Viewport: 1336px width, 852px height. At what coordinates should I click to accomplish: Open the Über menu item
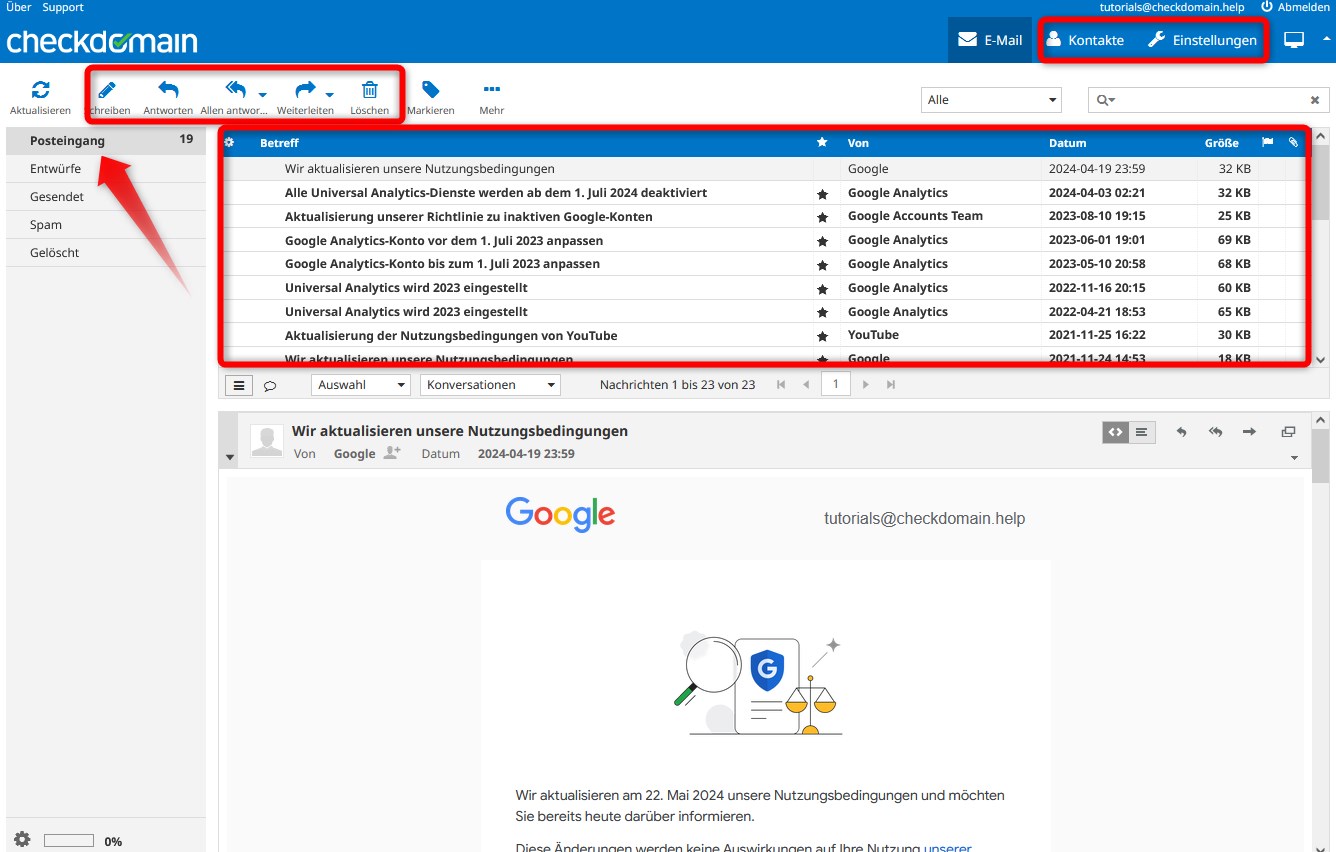(x=18, y=7)
